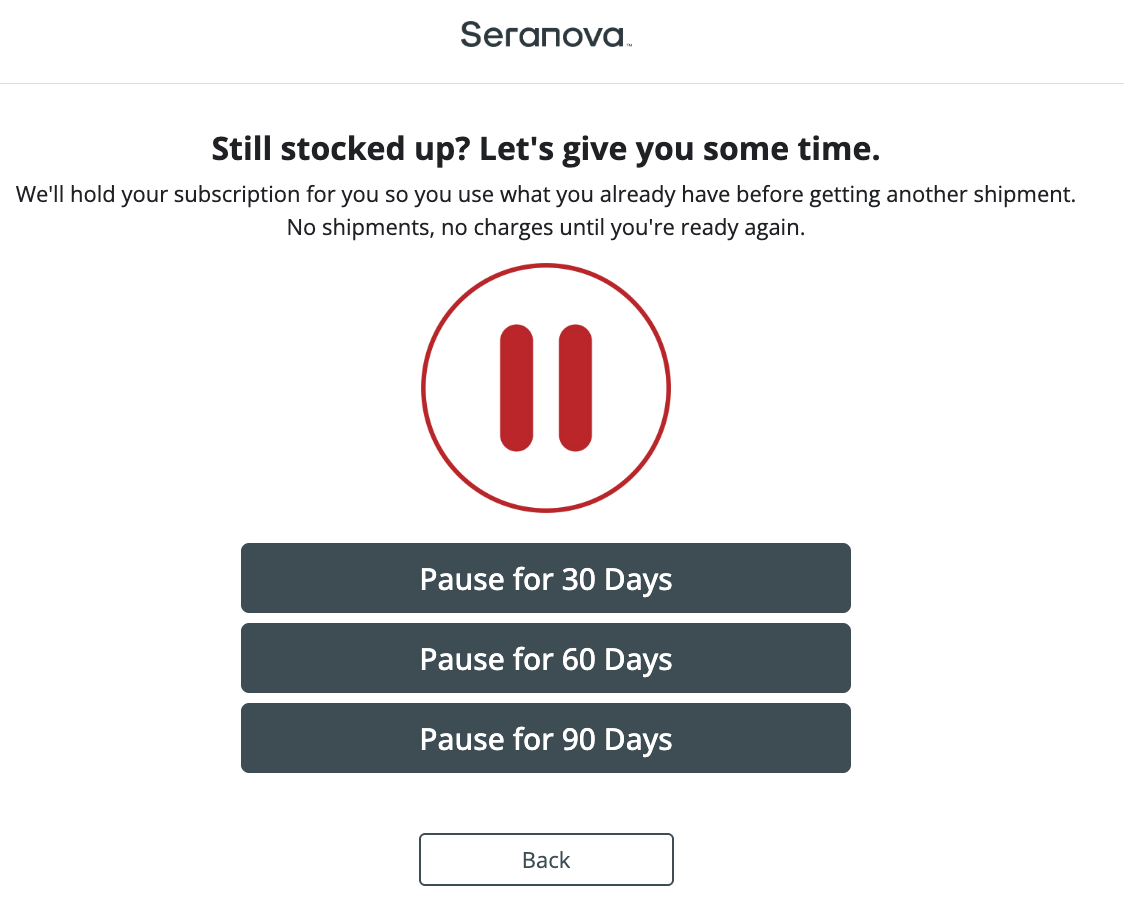Go back using the Back button
1124x901 pixels.
coord(545,860)
